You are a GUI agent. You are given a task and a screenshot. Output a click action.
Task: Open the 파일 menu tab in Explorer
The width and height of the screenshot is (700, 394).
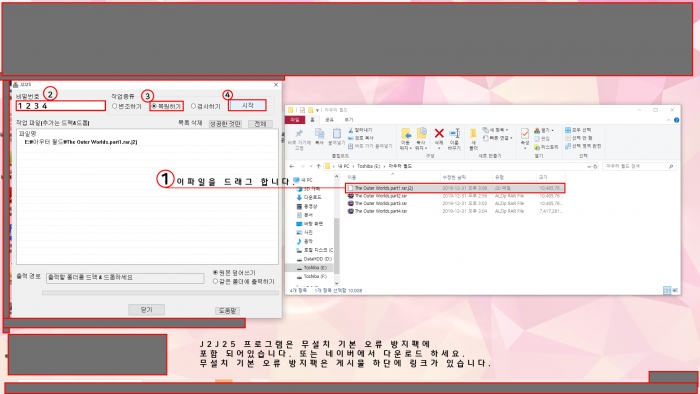click(295, 120)
